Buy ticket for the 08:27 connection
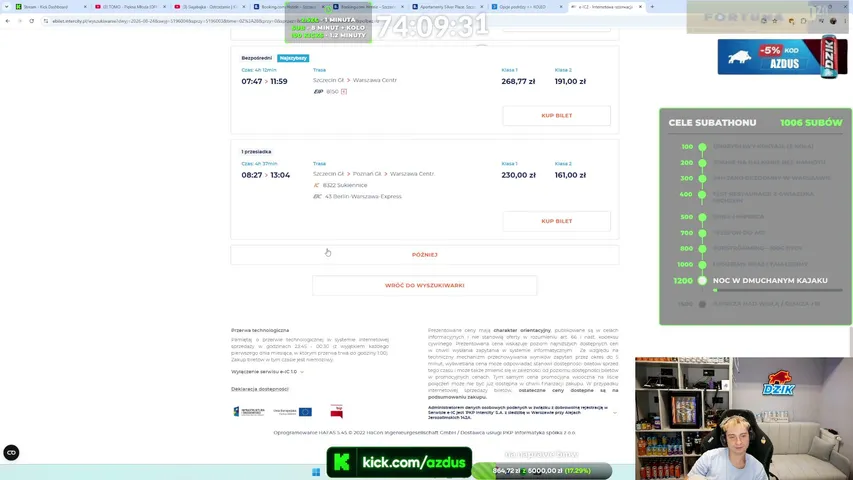The image size is (853, 480). click(557, 221)
